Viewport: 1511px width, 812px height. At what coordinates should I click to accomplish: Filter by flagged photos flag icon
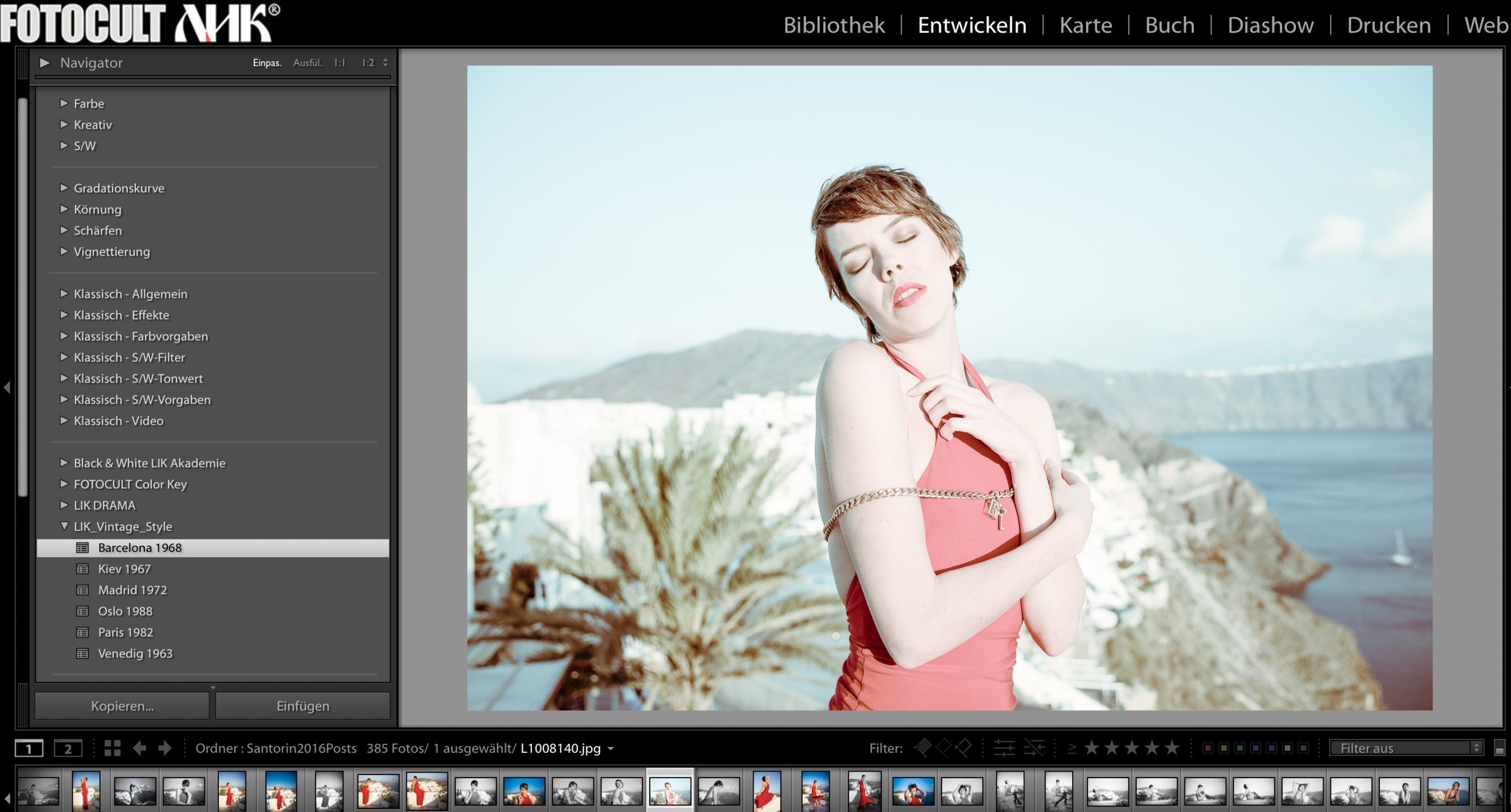tap(922, 748)
